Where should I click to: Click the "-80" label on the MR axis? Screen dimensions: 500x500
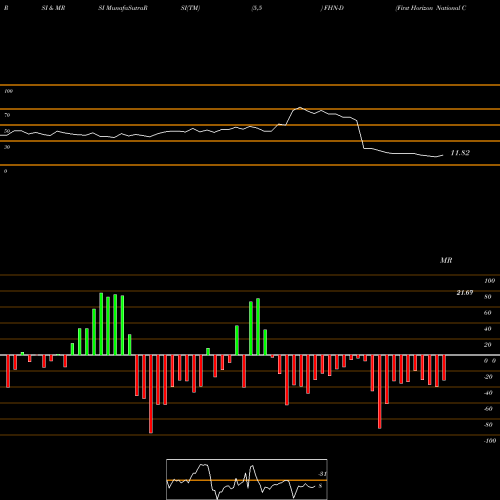(488, 425)
